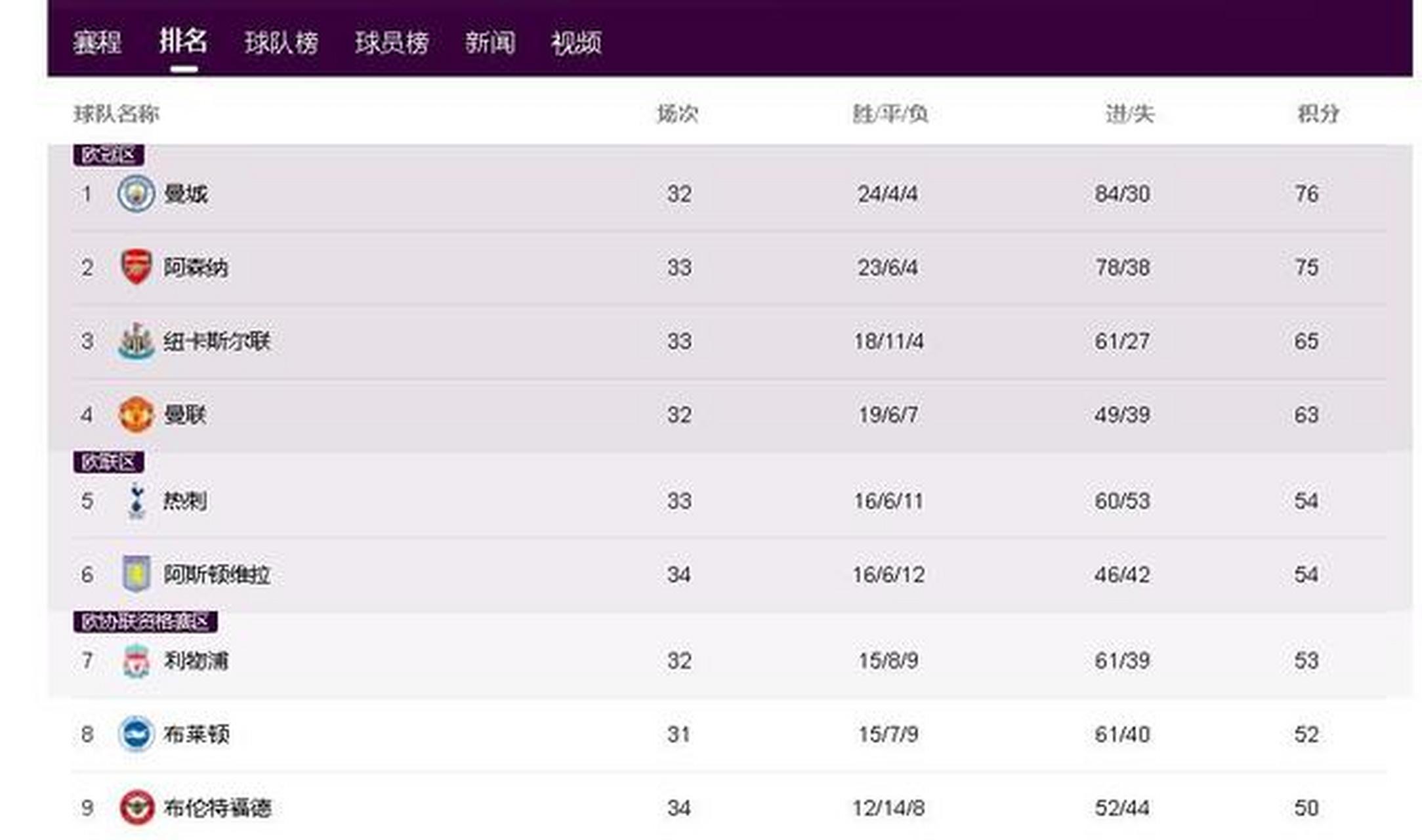1422x840 pixels.
Task: Click 阿森纳's points value 75
Action: point(1307,268)
